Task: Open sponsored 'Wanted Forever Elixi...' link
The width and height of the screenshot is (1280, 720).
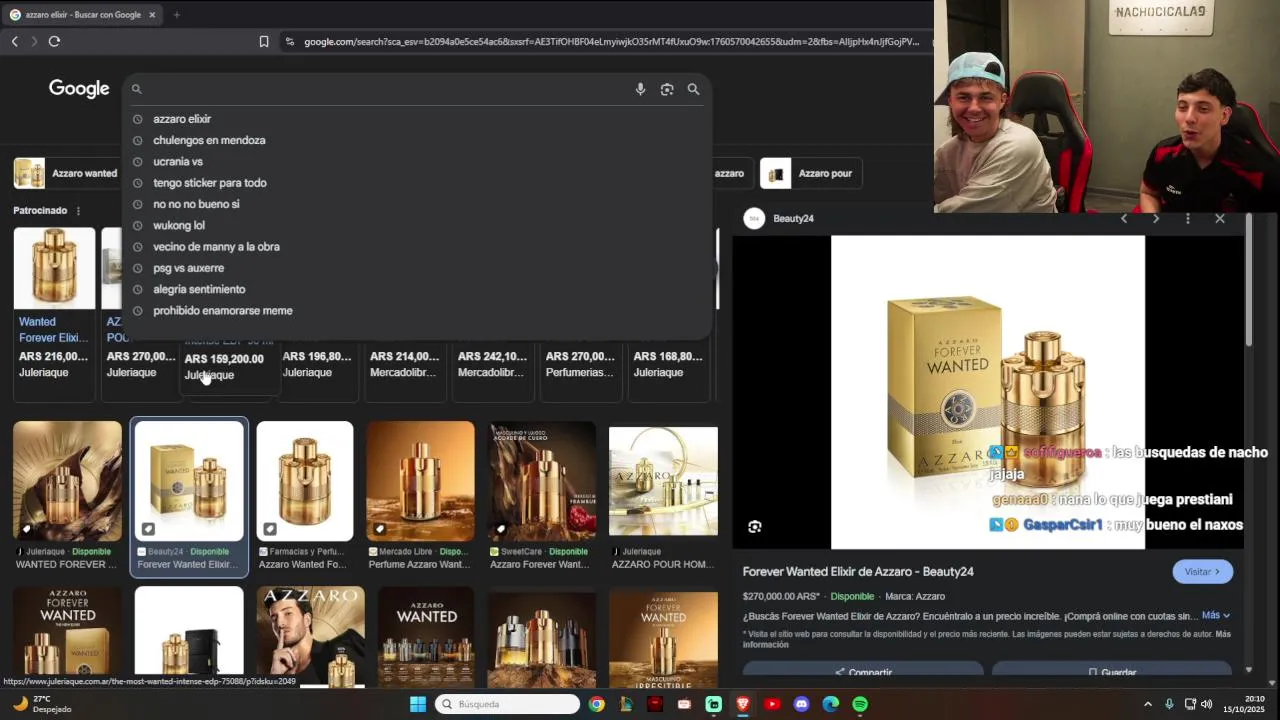Action: click(x=54, y=330)
